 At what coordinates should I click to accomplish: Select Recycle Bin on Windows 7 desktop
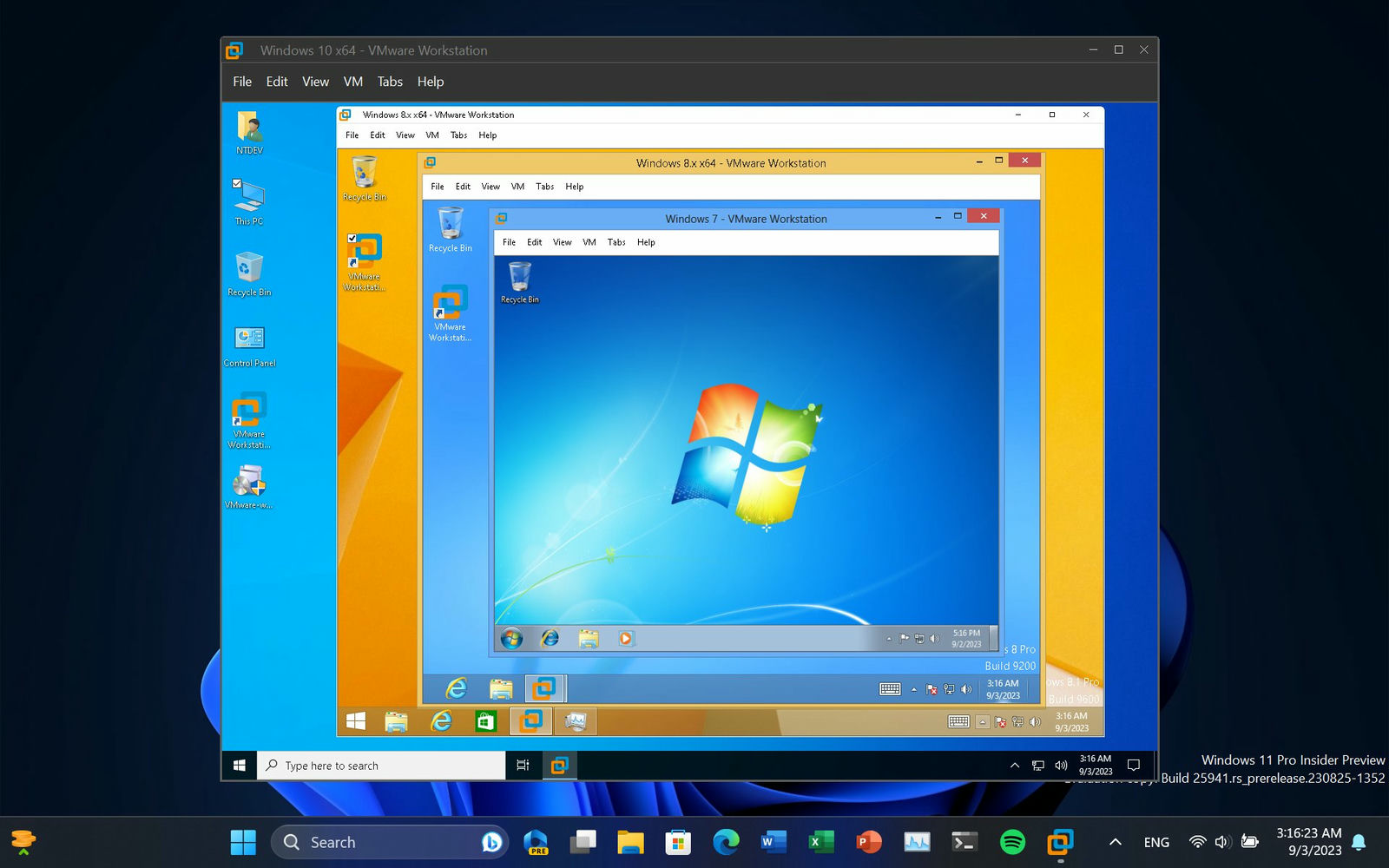coord(520,282)
